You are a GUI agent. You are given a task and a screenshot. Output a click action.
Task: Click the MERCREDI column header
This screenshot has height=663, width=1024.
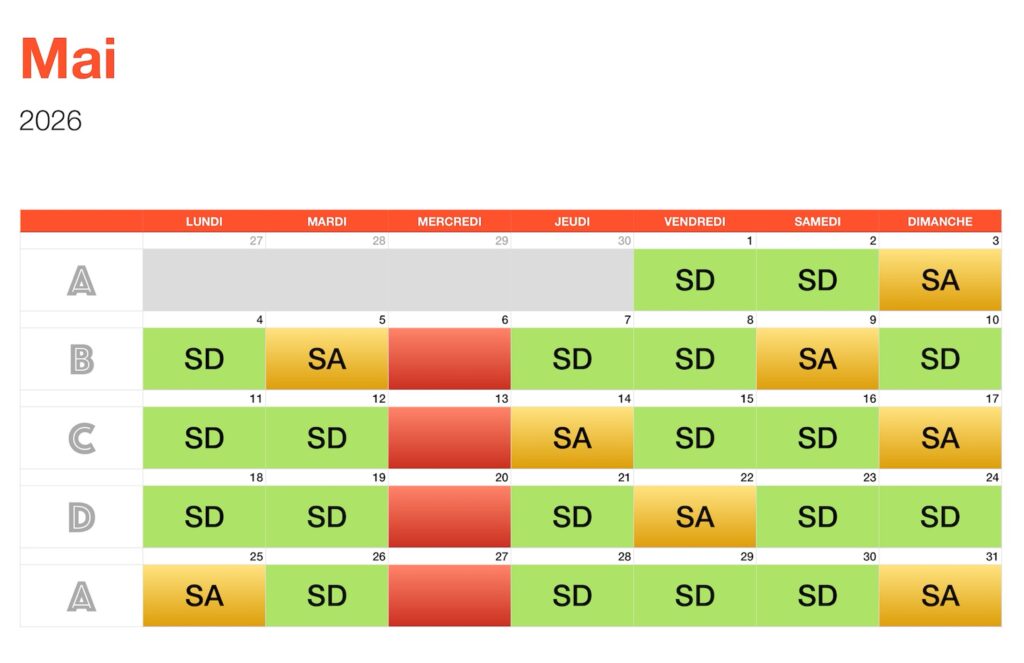pos(449,221)
